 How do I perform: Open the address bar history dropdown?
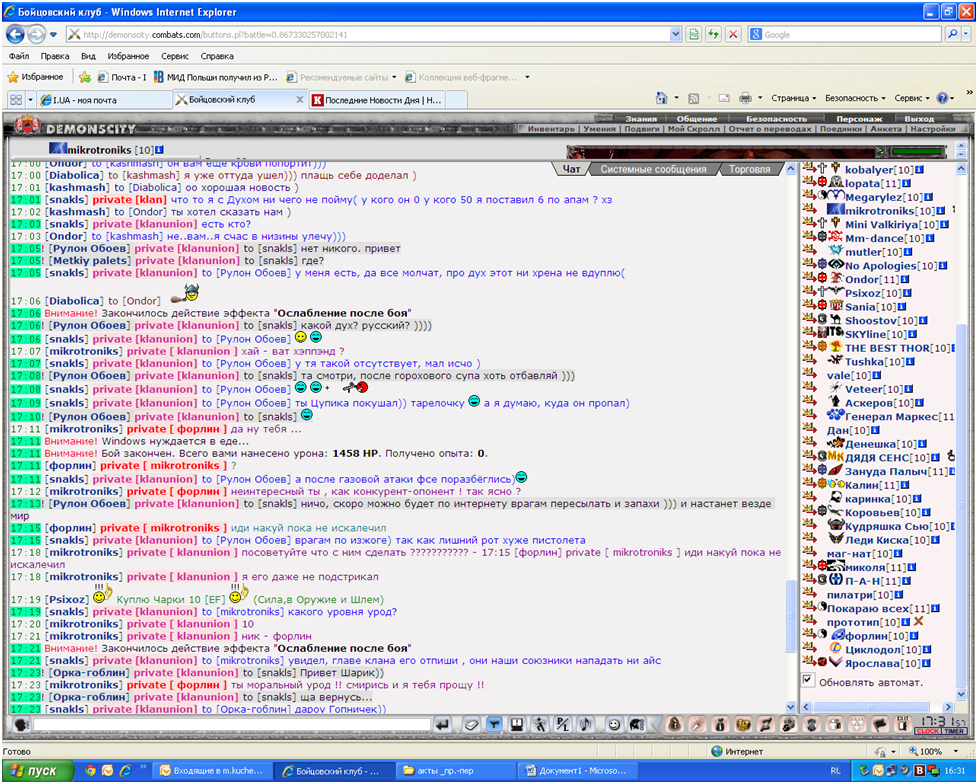(x=675, y=34)
